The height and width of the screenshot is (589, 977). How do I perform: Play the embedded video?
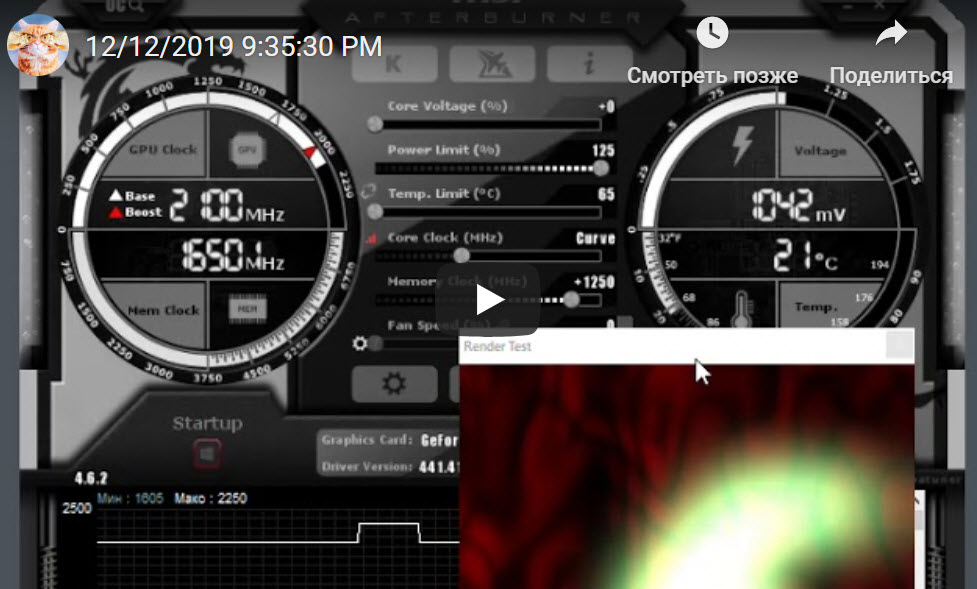(x=487, y=300)
